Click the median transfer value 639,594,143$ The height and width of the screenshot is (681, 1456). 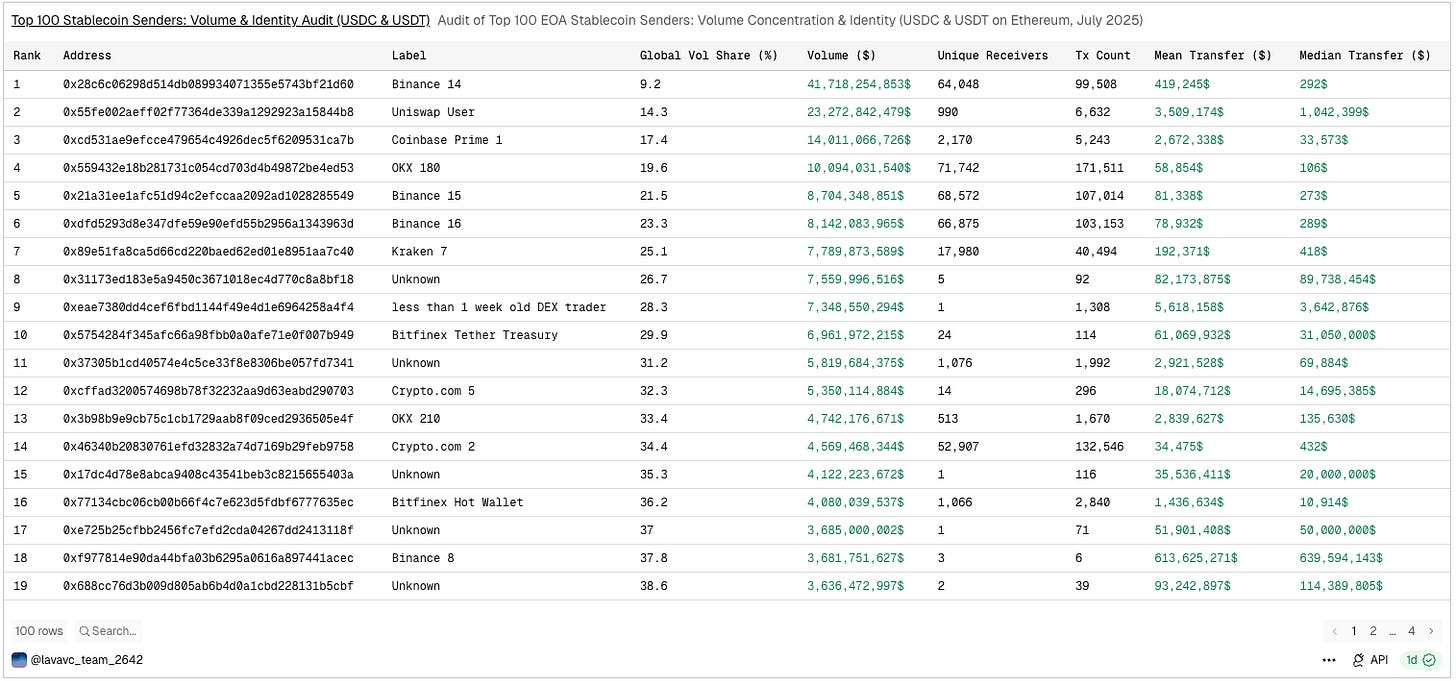coord(1343,558)
